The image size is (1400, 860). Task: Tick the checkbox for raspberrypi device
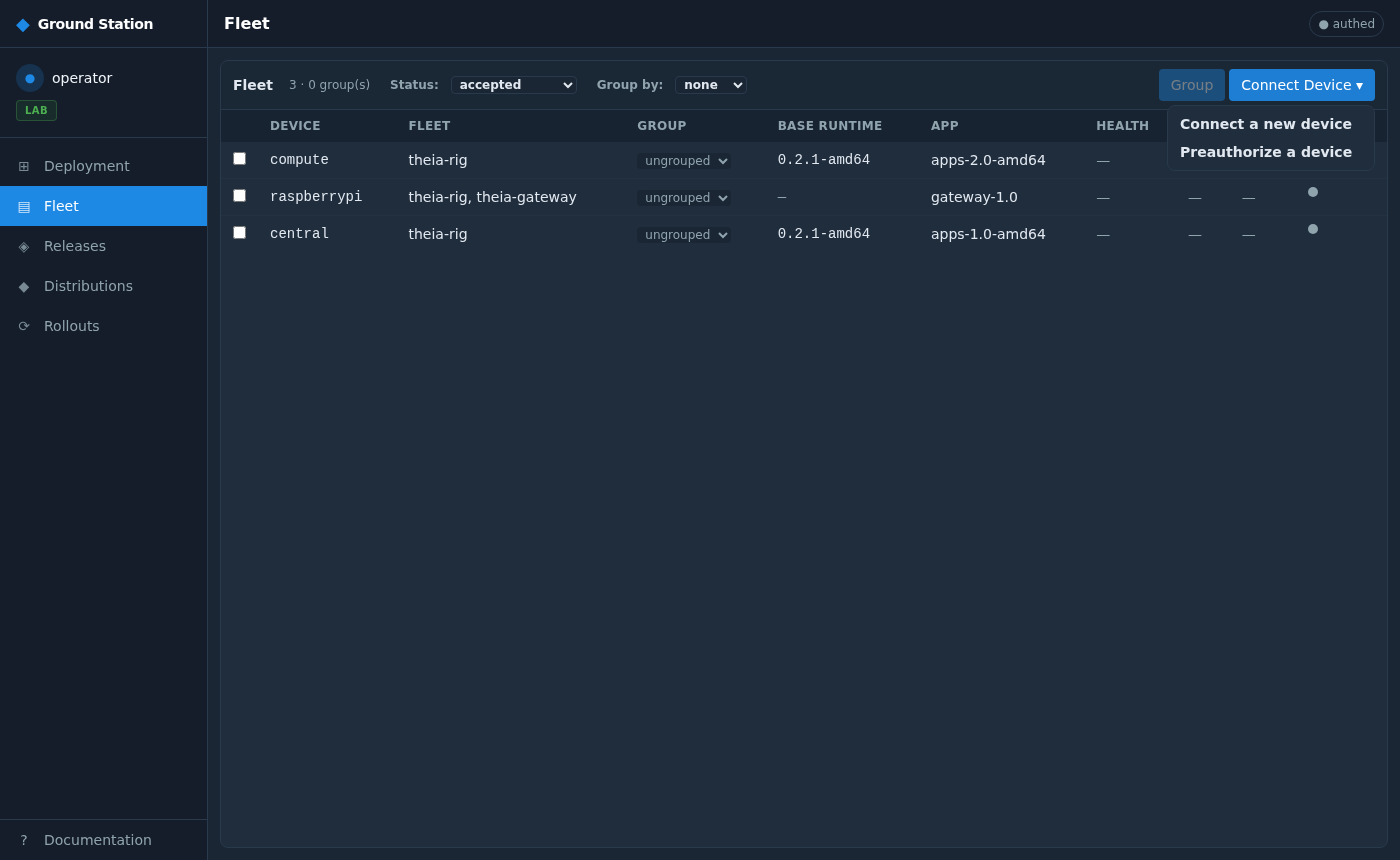239,195
